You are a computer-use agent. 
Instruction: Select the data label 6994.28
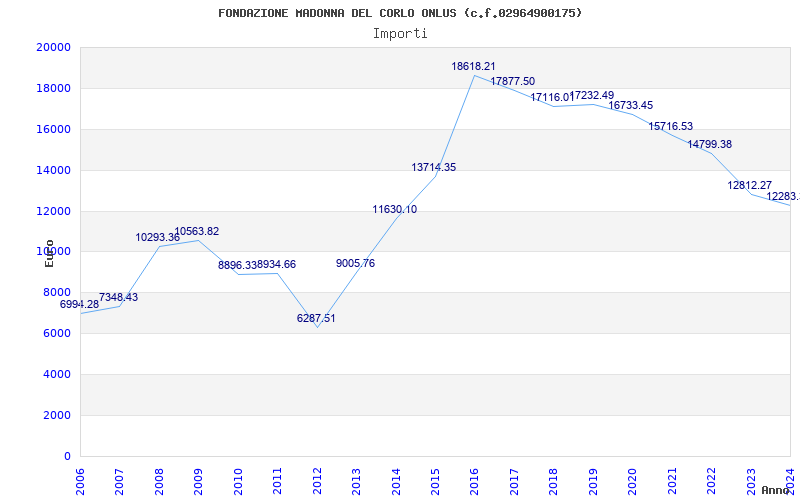click(79, 305)
